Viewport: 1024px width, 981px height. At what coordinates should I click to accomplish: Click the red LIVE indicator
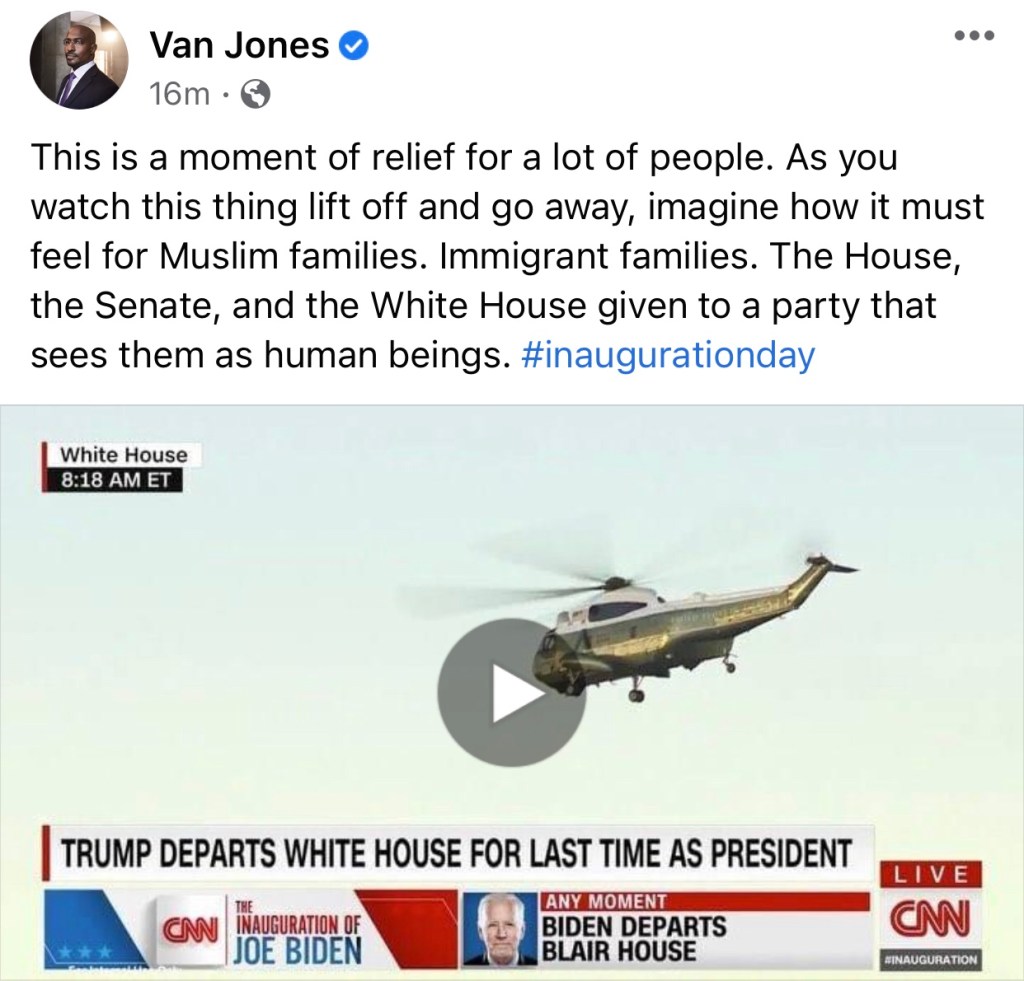931,874
